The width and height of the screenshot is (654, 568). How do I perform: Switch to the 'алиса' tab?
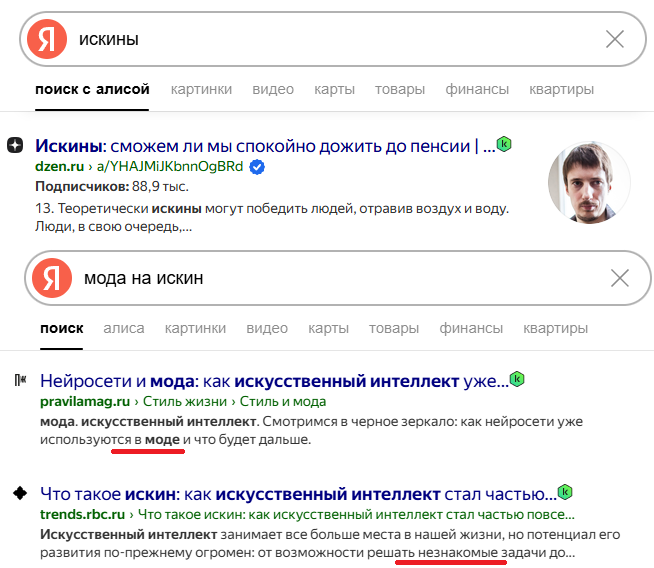(124, 328)
